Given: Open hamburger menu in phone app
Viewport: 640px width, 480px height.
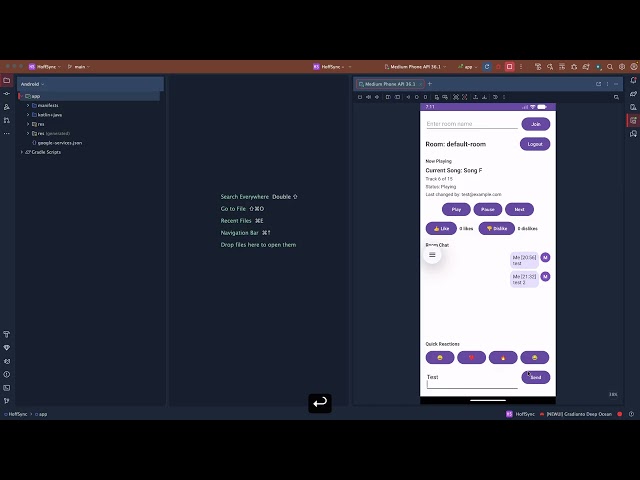Looking at the screenshot, I should point(432,255).
